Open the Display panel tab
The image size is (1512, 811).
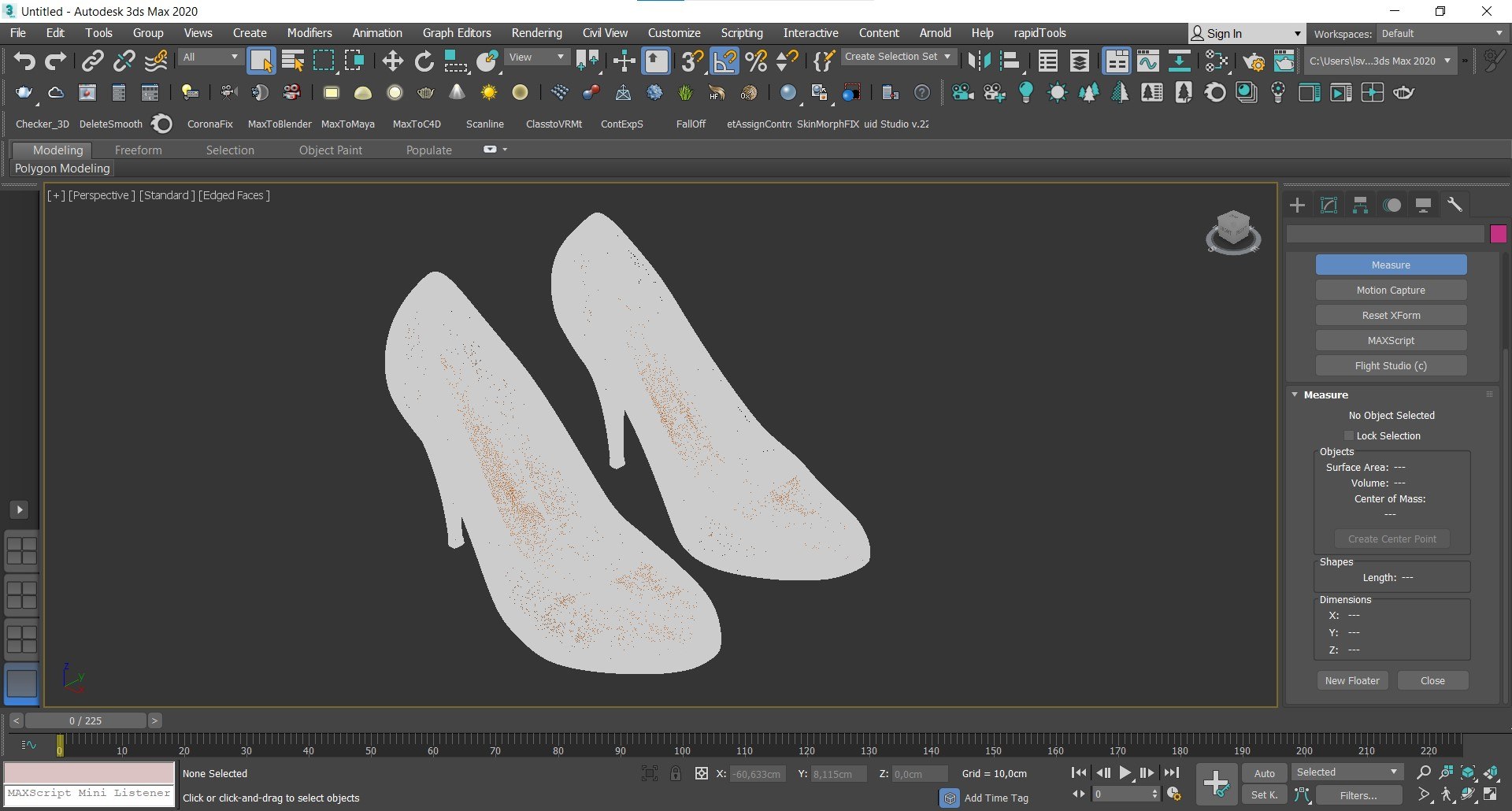(1423, 206)
